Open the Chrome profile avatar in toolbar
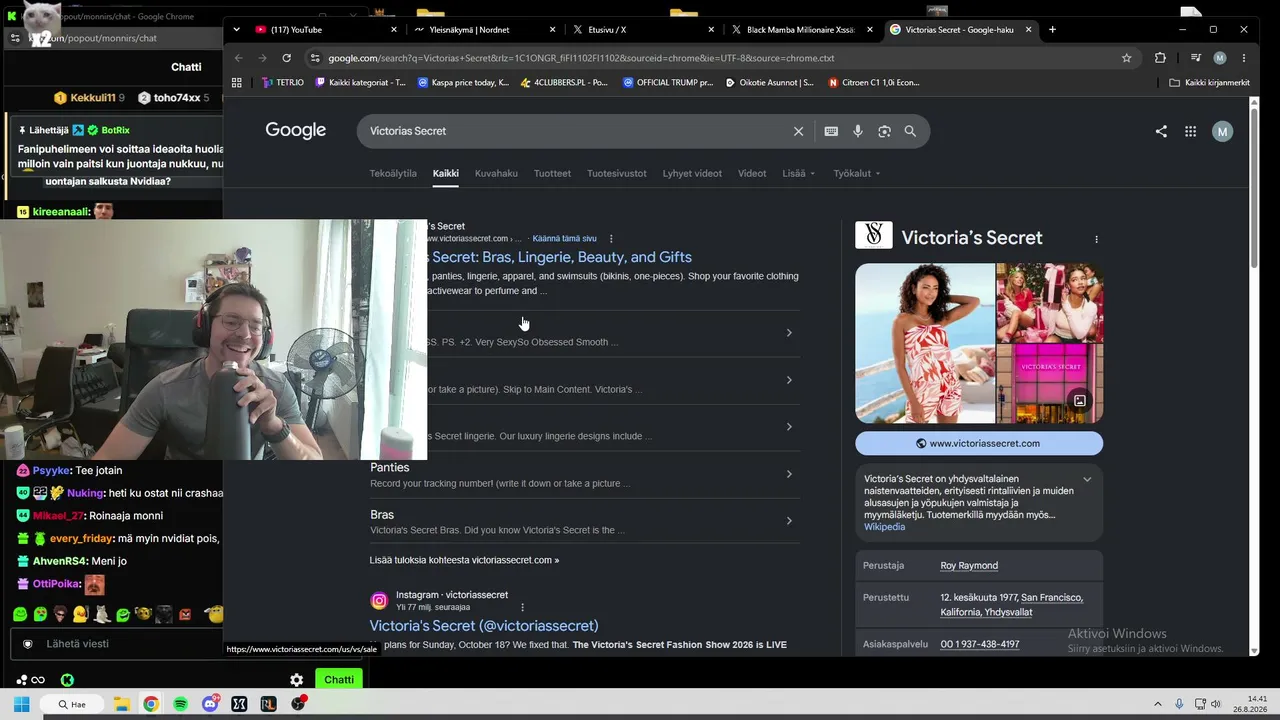 click(x=1220, y=58)
